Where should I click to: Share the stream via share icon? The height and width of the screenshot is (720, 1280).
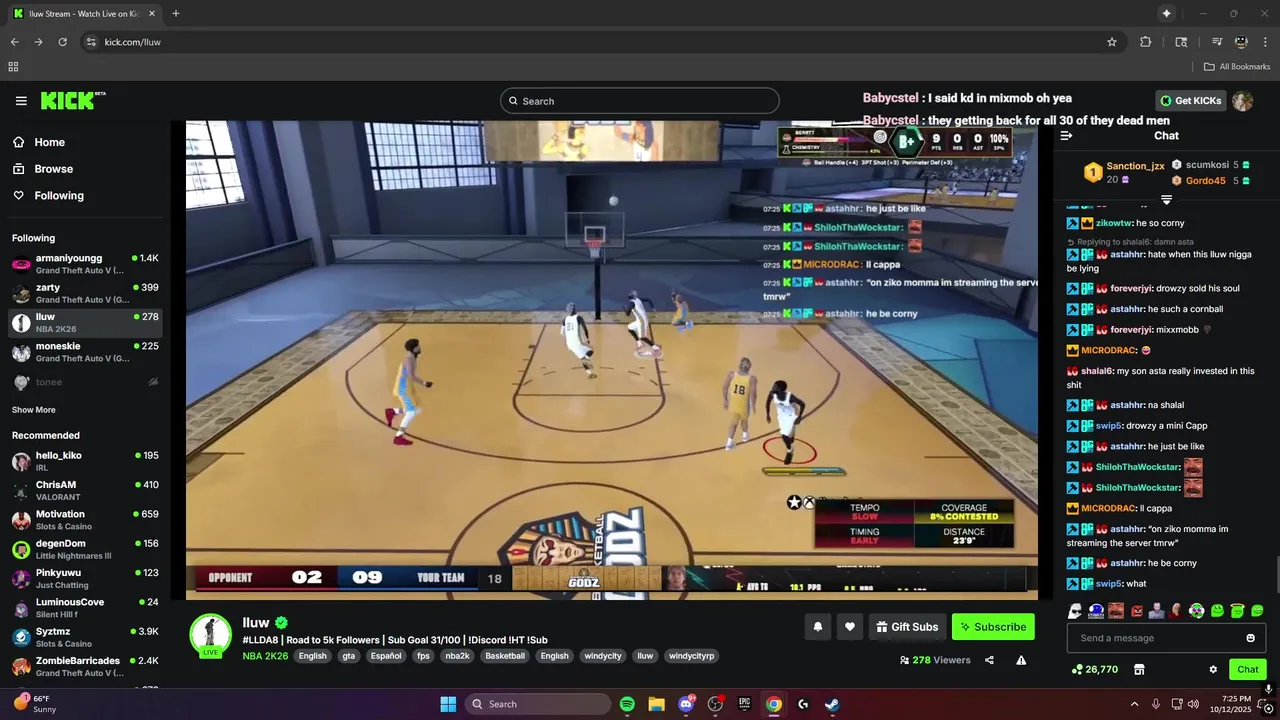click(x=989, y=660)
